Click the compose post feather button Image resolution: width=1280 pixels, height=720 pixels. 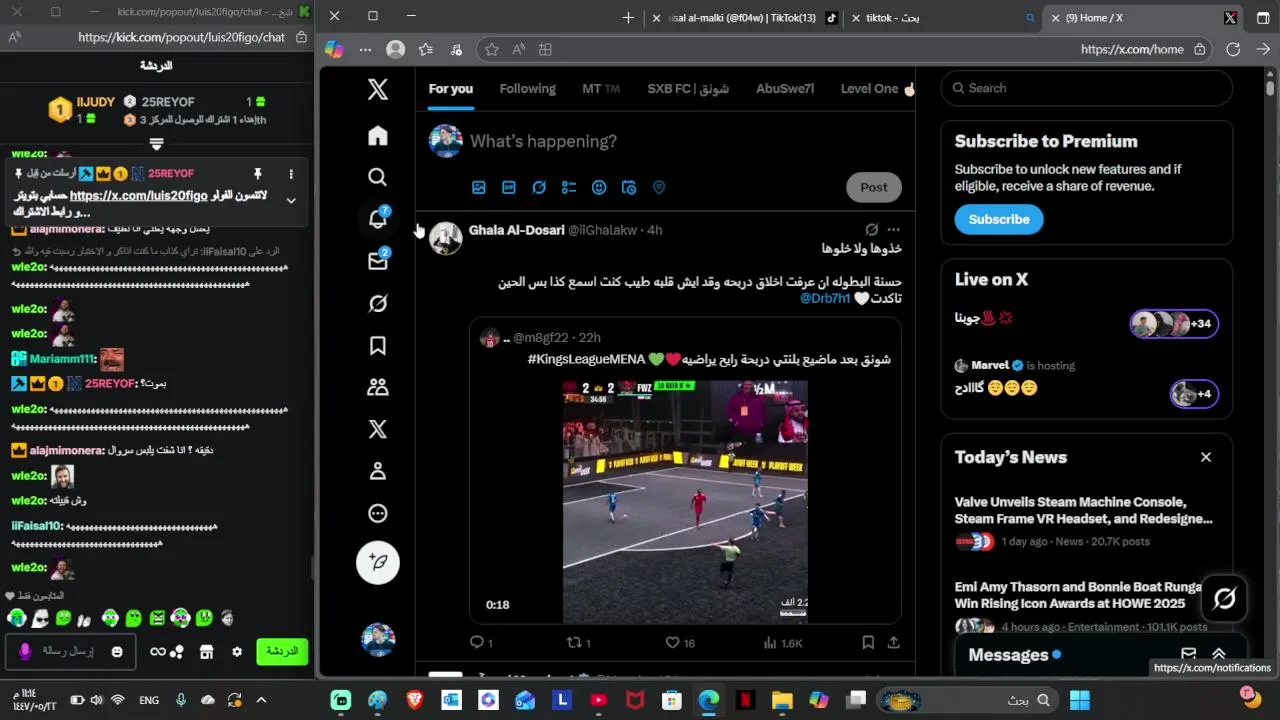pos(378,562)
